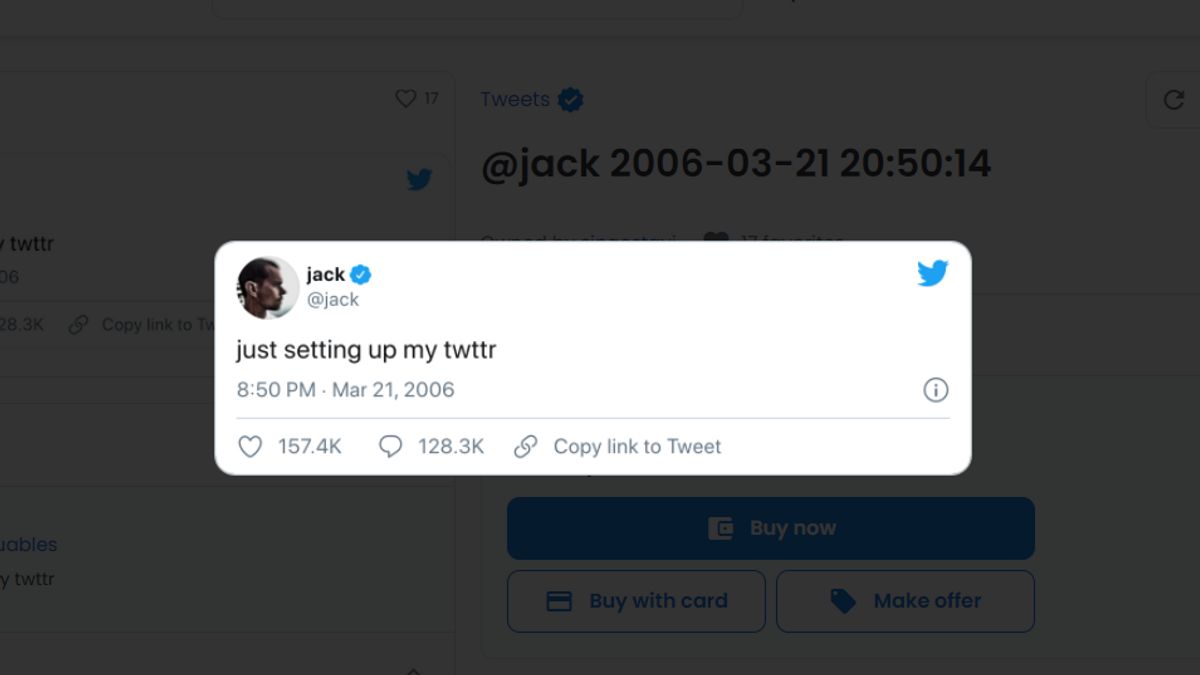The width and height of the screenshot is (1200, 675).
Task: Click the Twitter bird logo in tweet card
Action: tap(932, 273)
